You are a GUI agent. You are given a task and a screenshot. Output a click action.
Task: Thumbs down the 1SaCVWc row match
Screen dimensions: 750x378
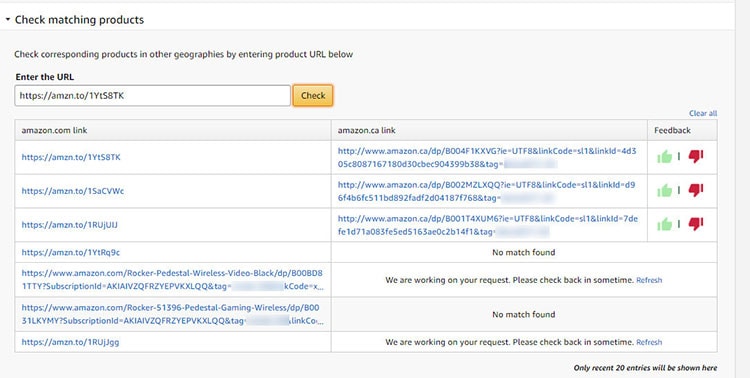pyautogui.click(x=696, y=190)
